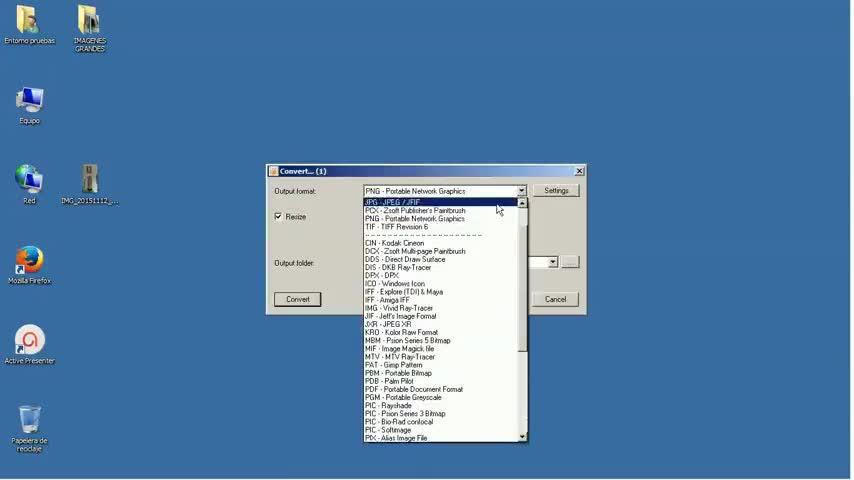Pick IFF - Amiga IFF
Image resolution: width=854 pixels, height=480 pixels.
pyautogui.click(x=441, y=300)
